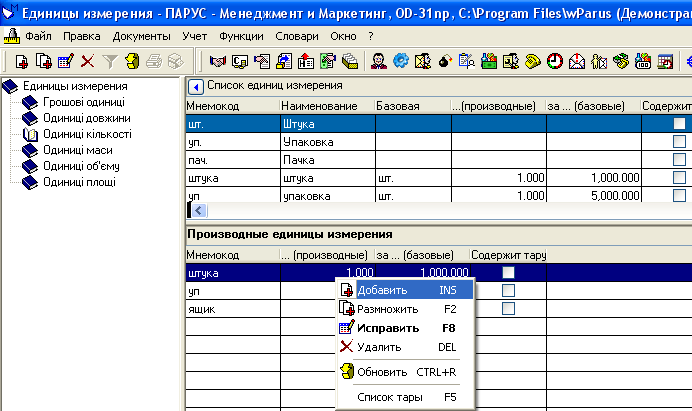Click the goods crate labeled 100 icon

[643, 61]
